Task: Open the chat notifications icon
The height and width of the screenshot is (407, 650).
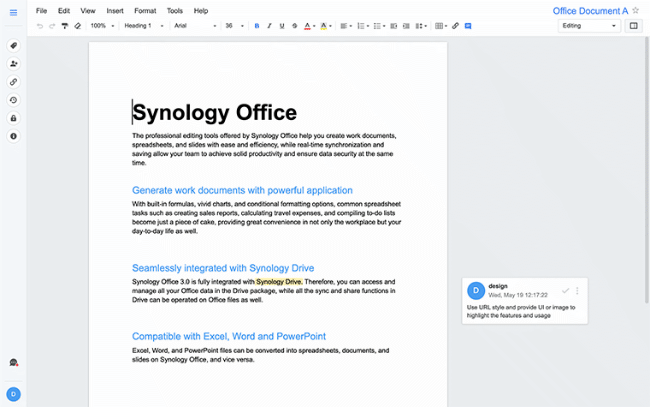Action: coord(13,363)
